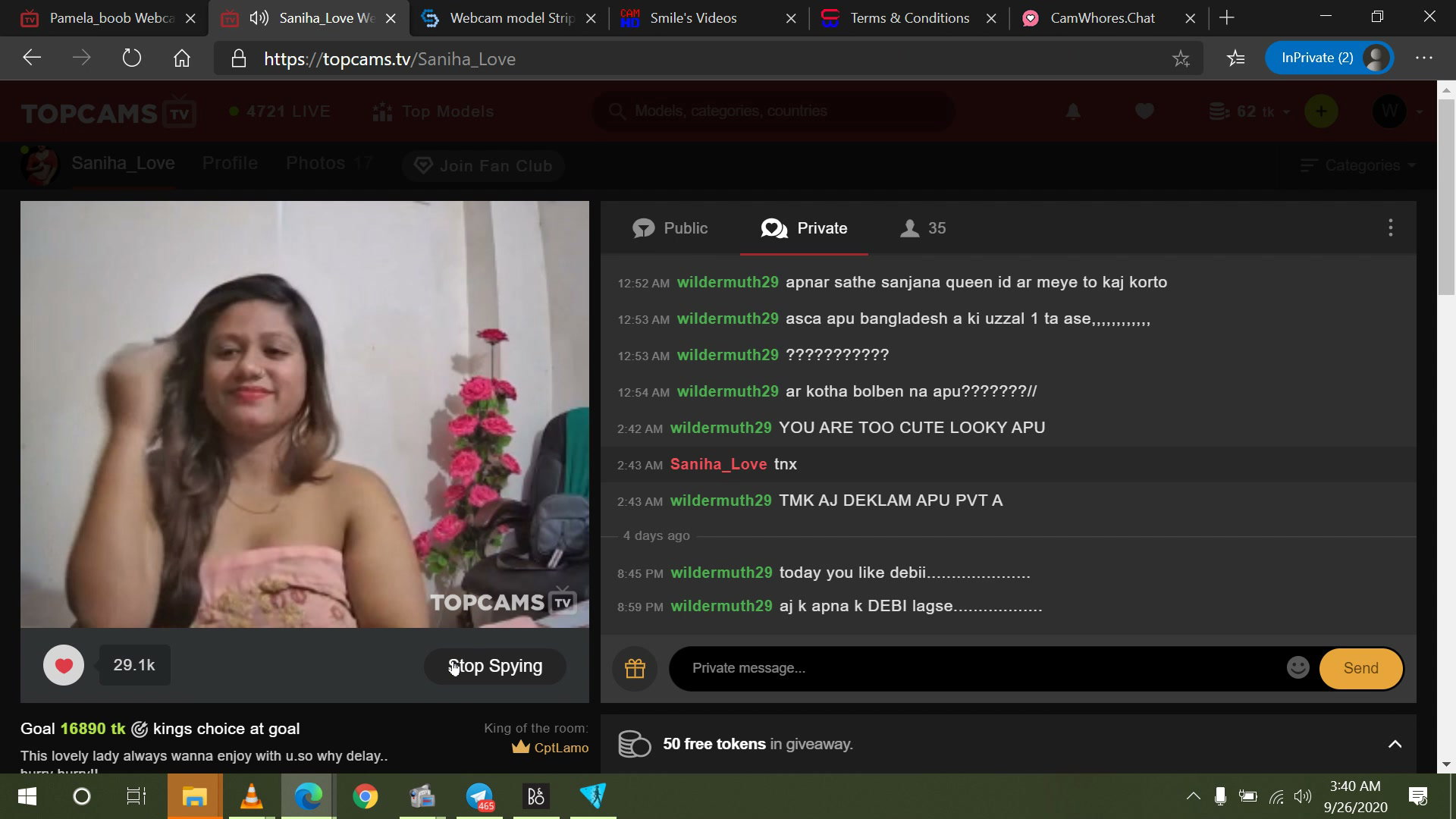1456x819 pixels.
Task: Open VLC media player from taskbar
Action: 252,796
